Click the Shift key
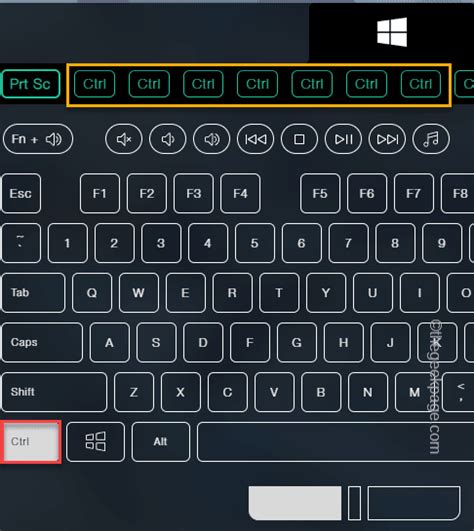 tap(55, 392)
